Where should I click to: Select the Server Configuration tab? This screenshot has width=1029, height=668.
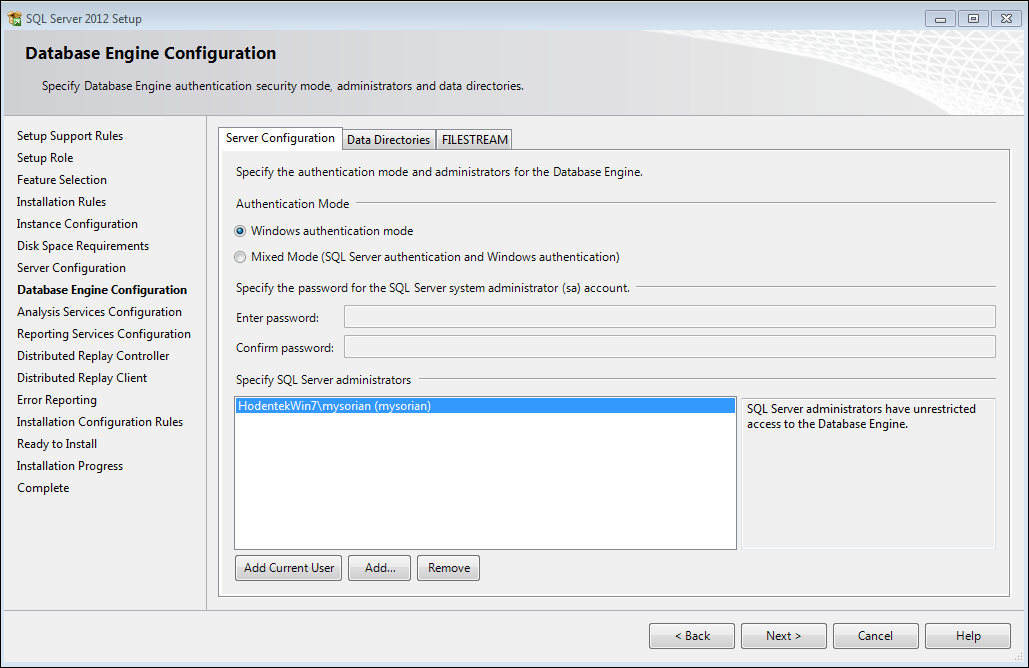[x=280, y=138]
